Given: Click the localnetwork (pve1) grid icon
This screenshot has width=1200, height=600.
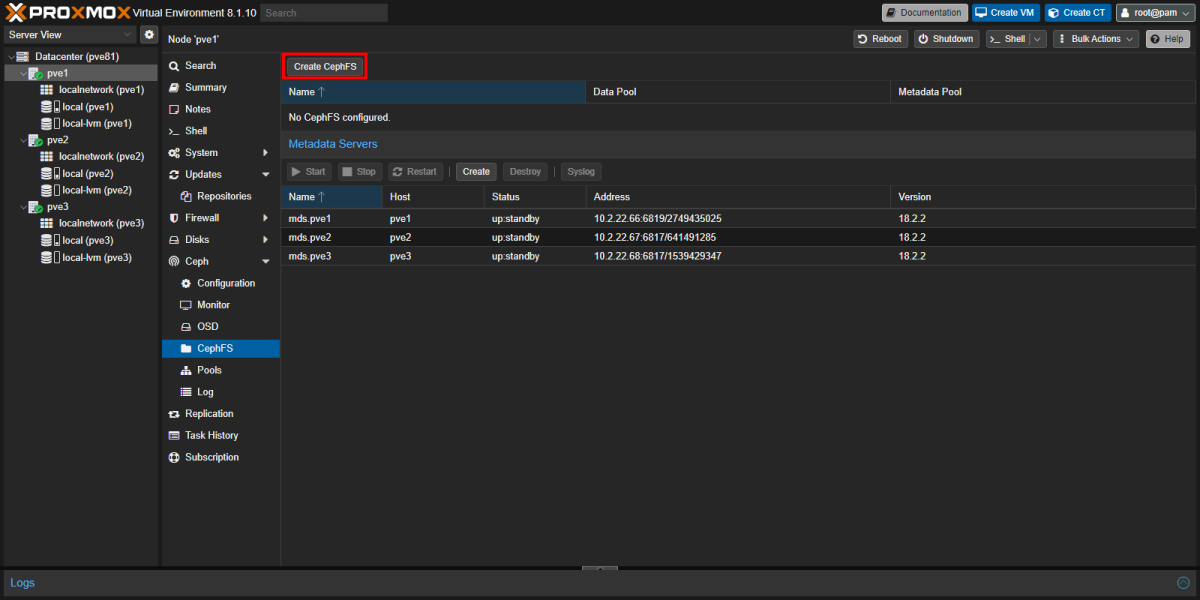Looking at the screenshot, I should [46, 90].
